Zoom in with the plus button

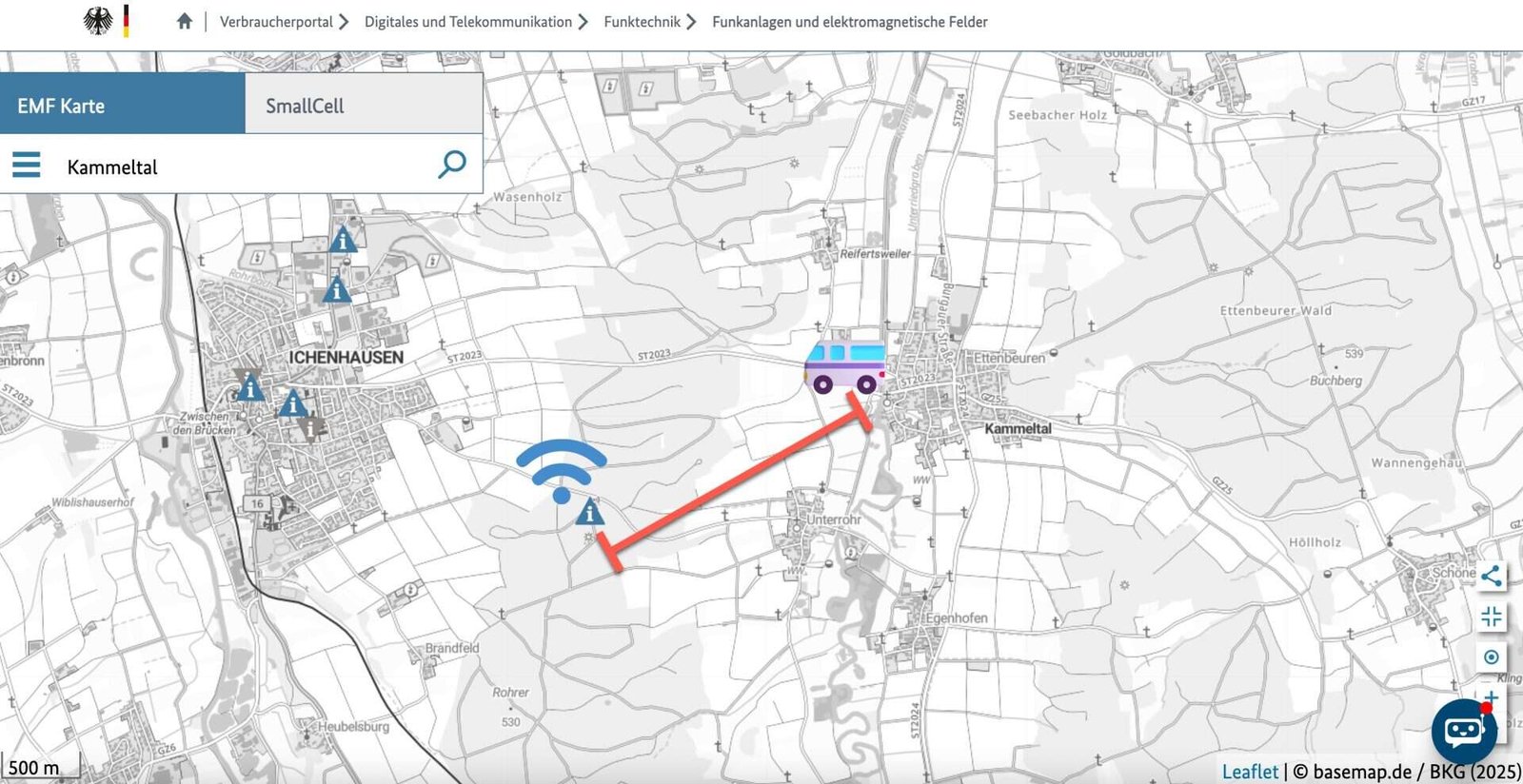[x=1491, y=697]
